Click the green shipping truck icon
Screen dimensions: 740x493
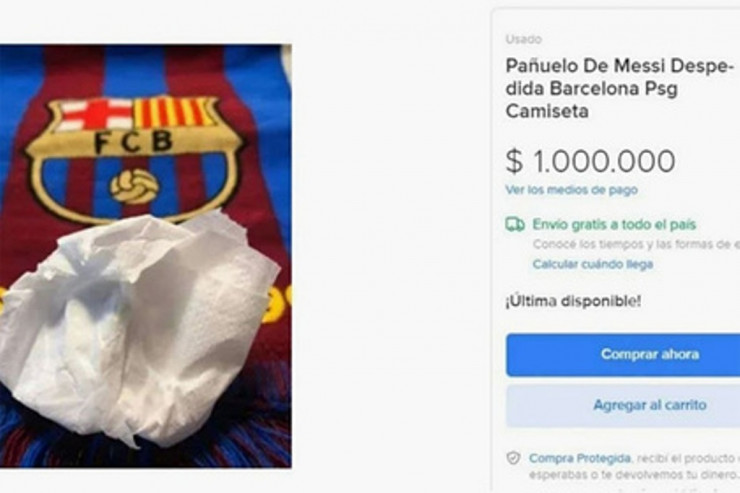point(515,225)
